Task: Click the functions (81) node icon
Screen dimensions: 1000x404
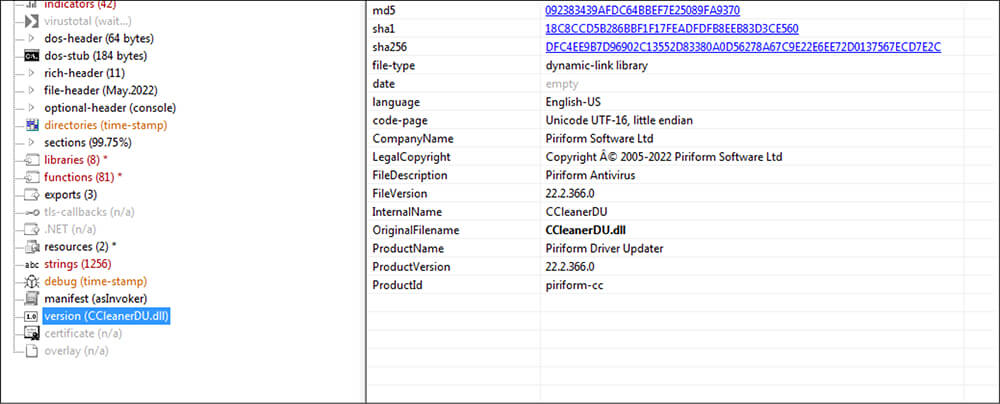Action: coord(31,177)
